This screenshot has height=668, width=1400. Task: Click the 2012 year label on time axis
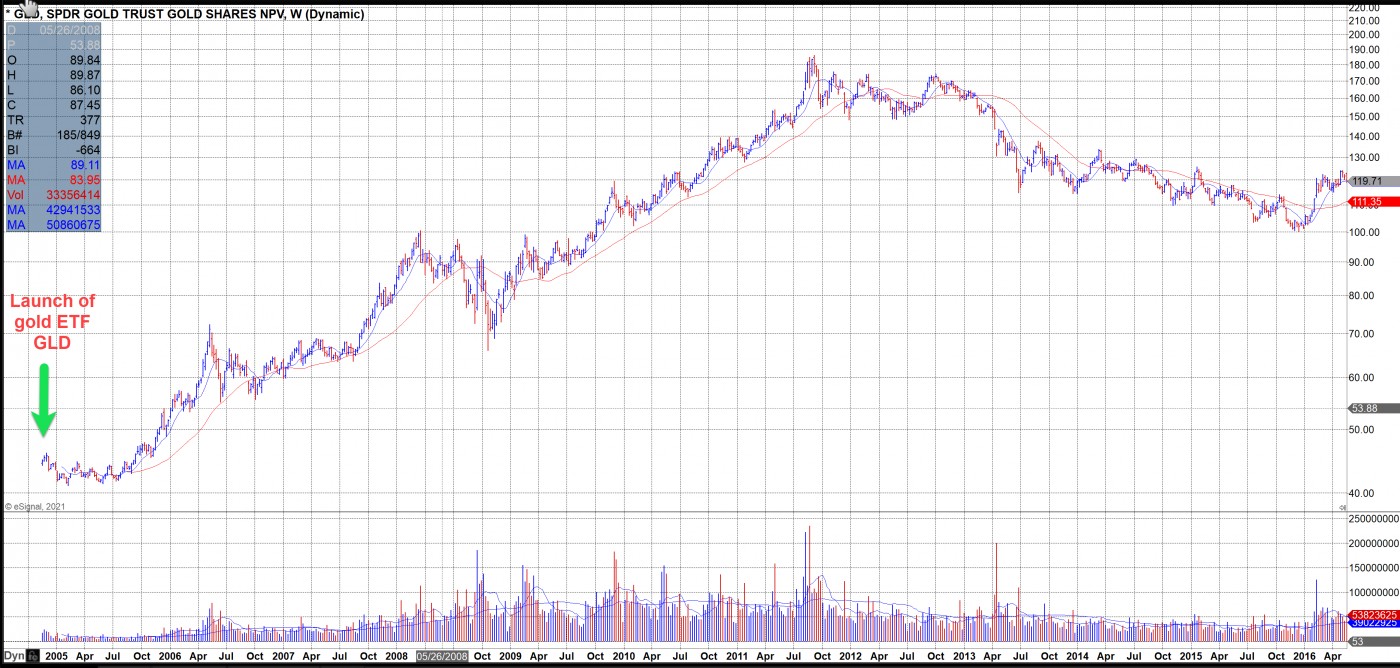click(x=850, y=657)
